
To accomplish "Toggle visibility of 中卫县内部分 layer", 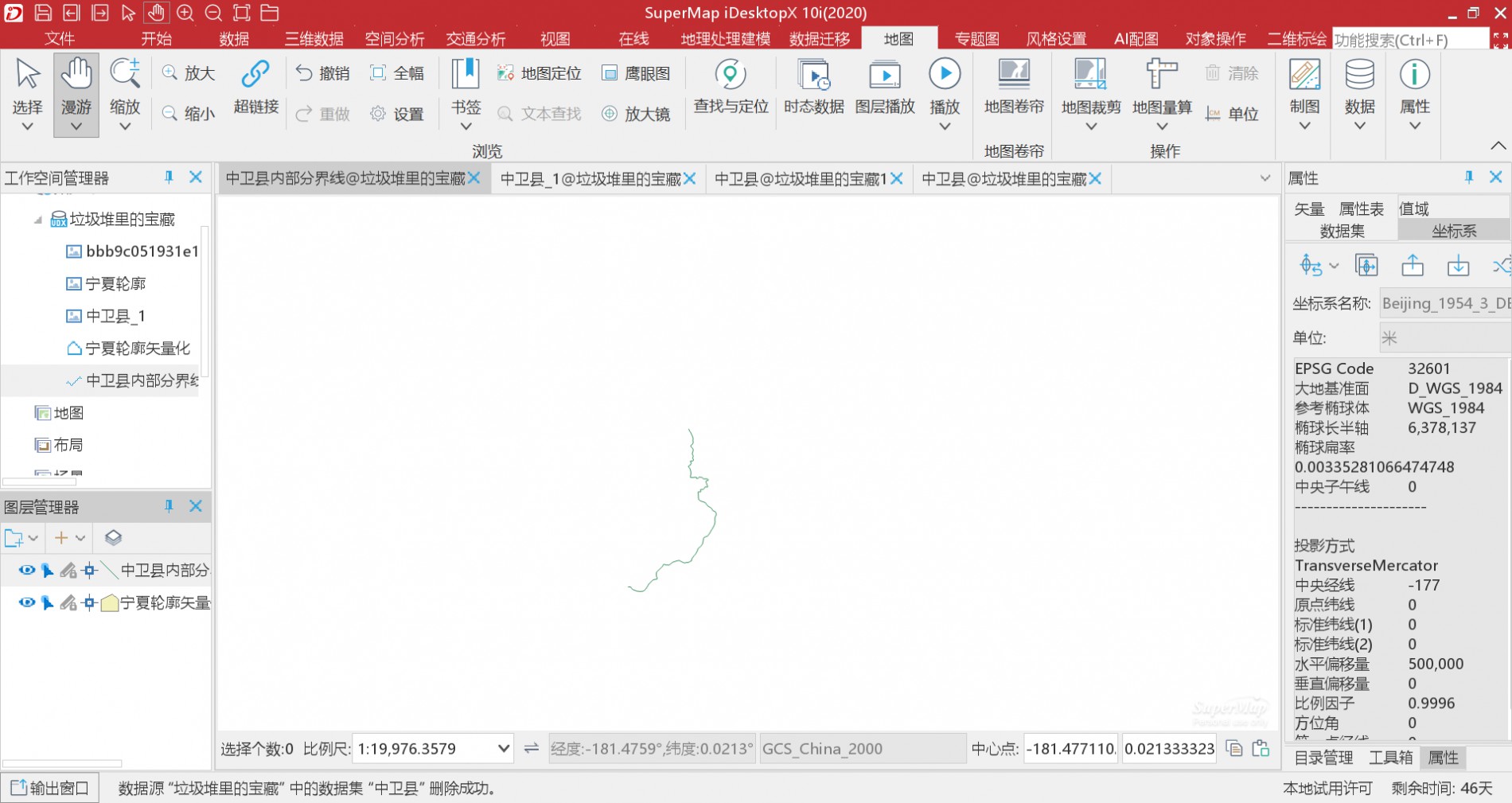I will point(27,570).
